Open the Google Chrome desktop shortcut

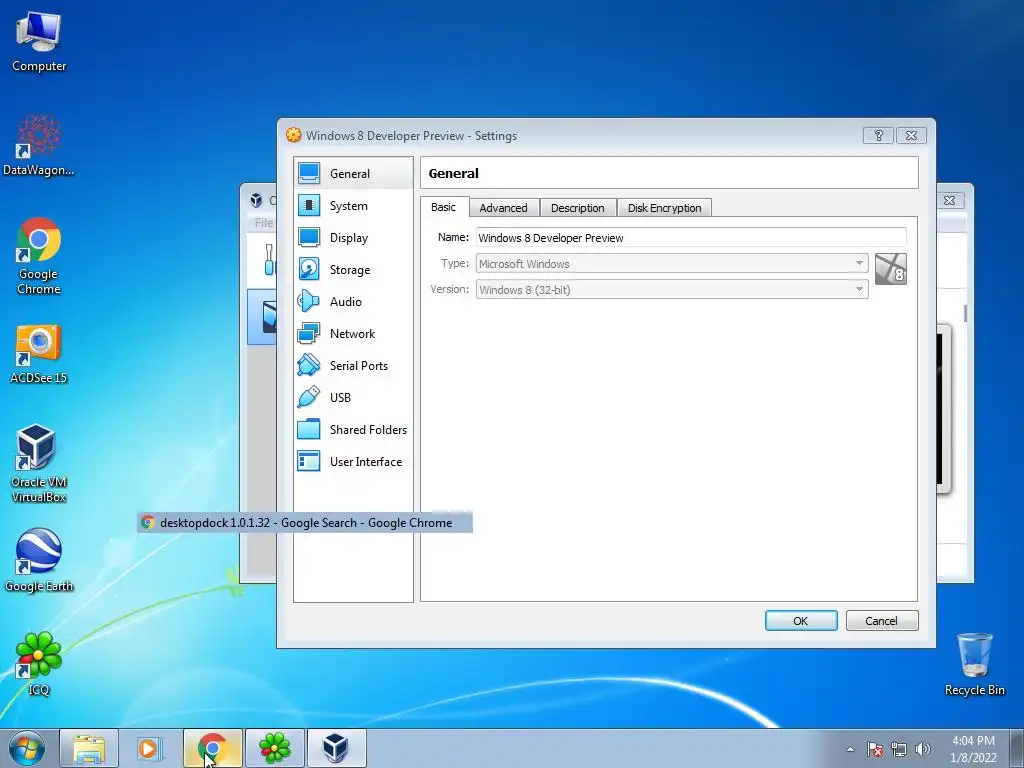(x=39, y=256)
